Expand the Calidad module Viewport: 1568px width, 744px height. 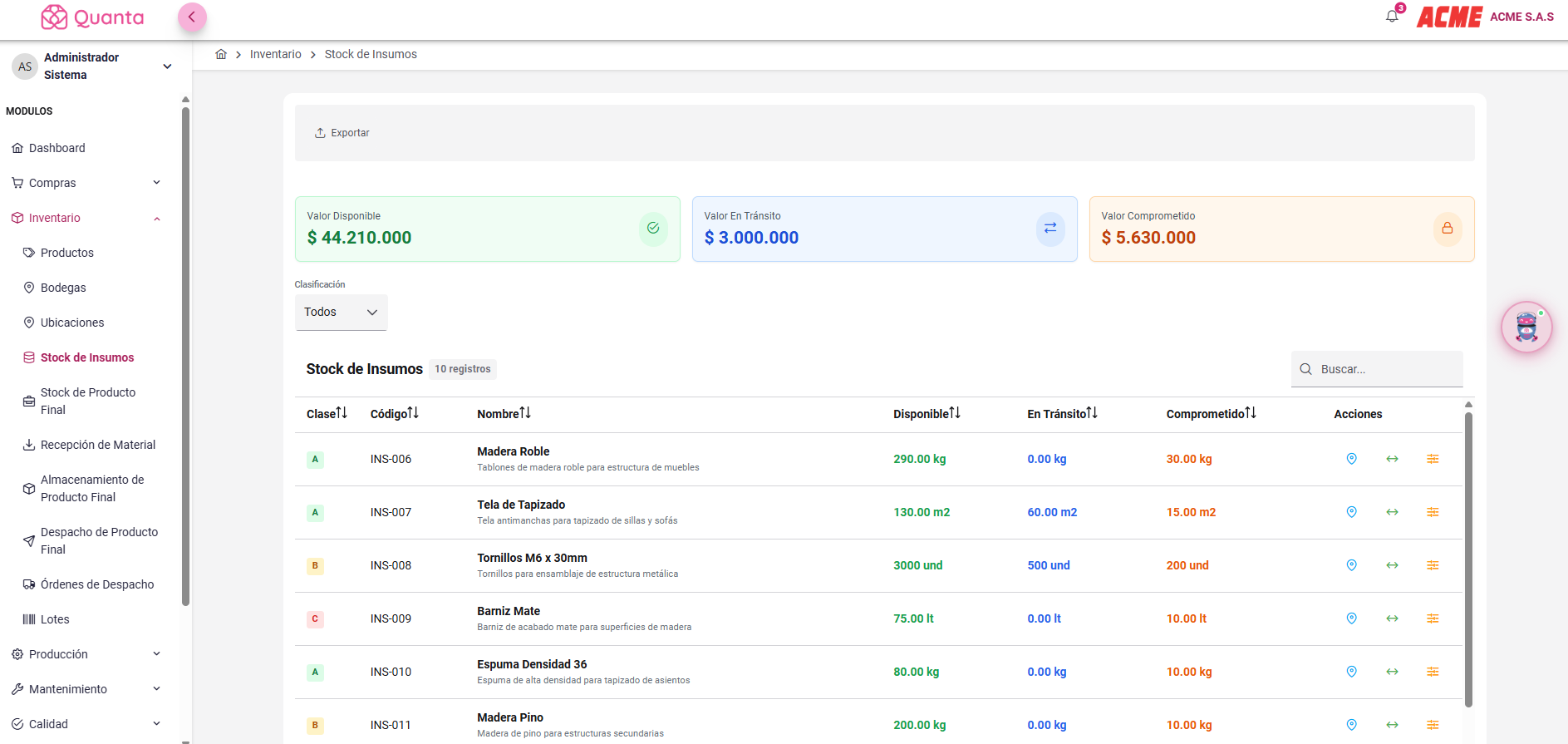coord(86,724)
